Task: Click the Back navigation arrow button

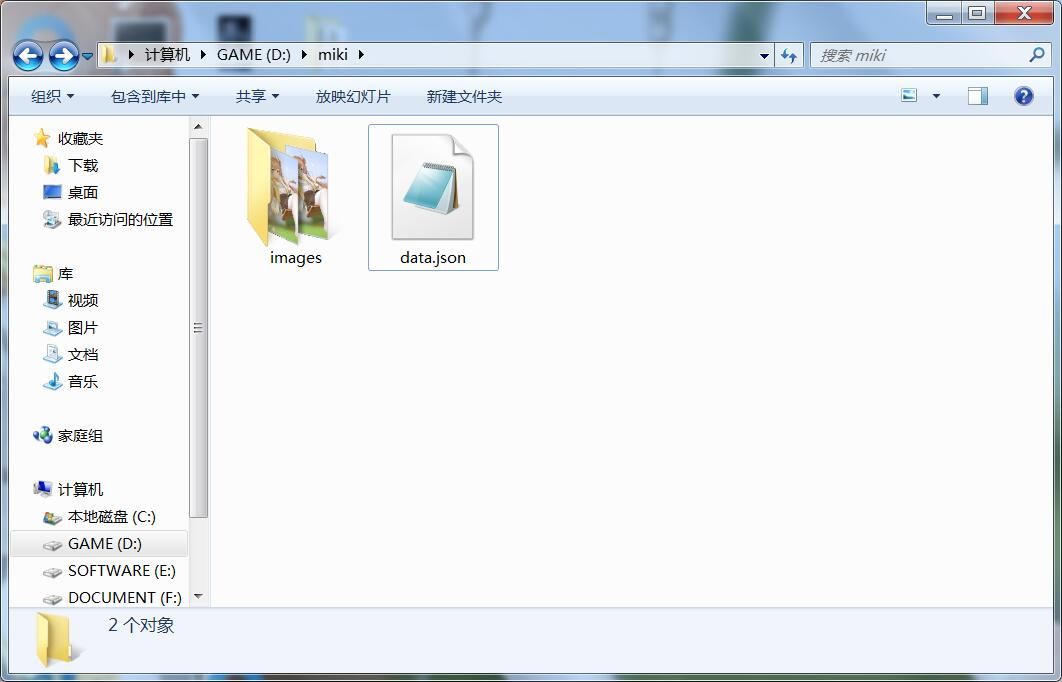Action: 28,56
